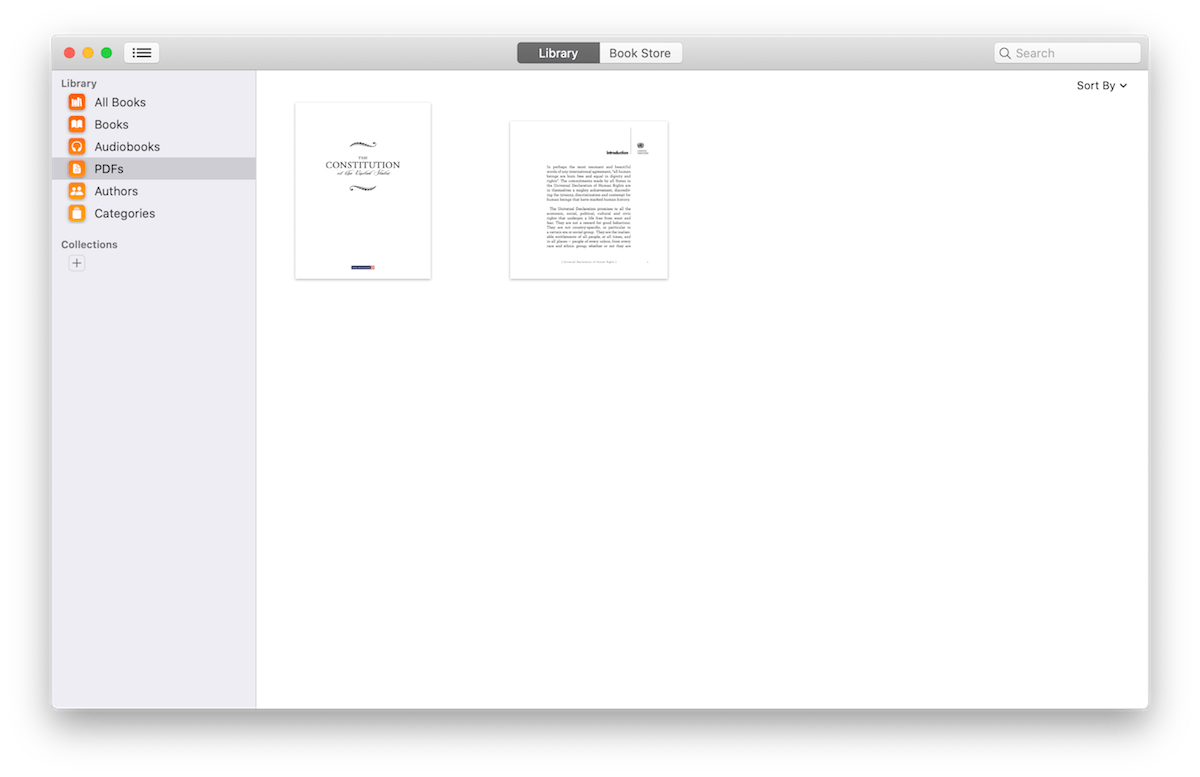Select the PDFs document icon
Screen dimensions: 1200x777
click(77, 169)
